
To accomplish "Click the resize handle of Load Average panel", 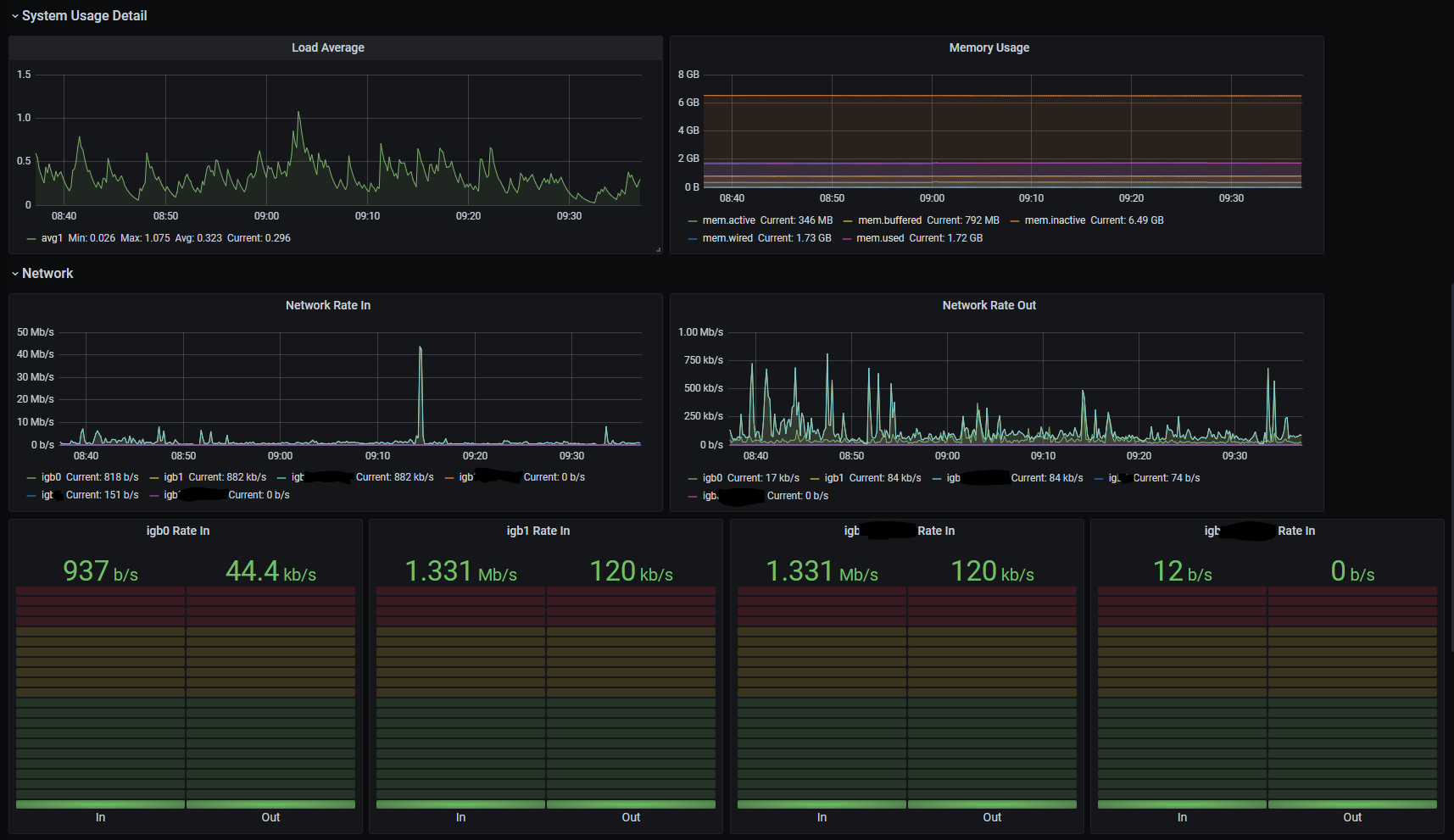I will [658, 249].
